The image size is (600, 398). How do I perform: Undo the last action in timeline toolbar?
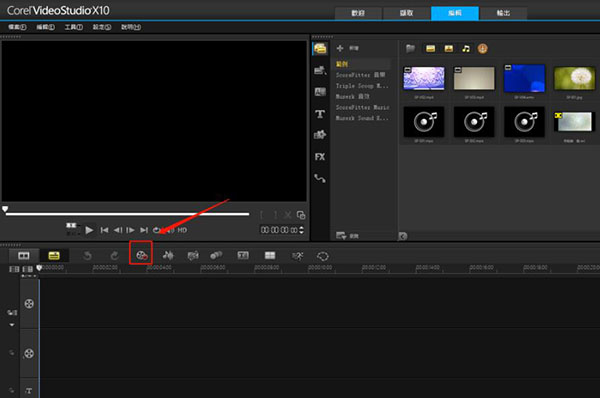pos(87,255)
